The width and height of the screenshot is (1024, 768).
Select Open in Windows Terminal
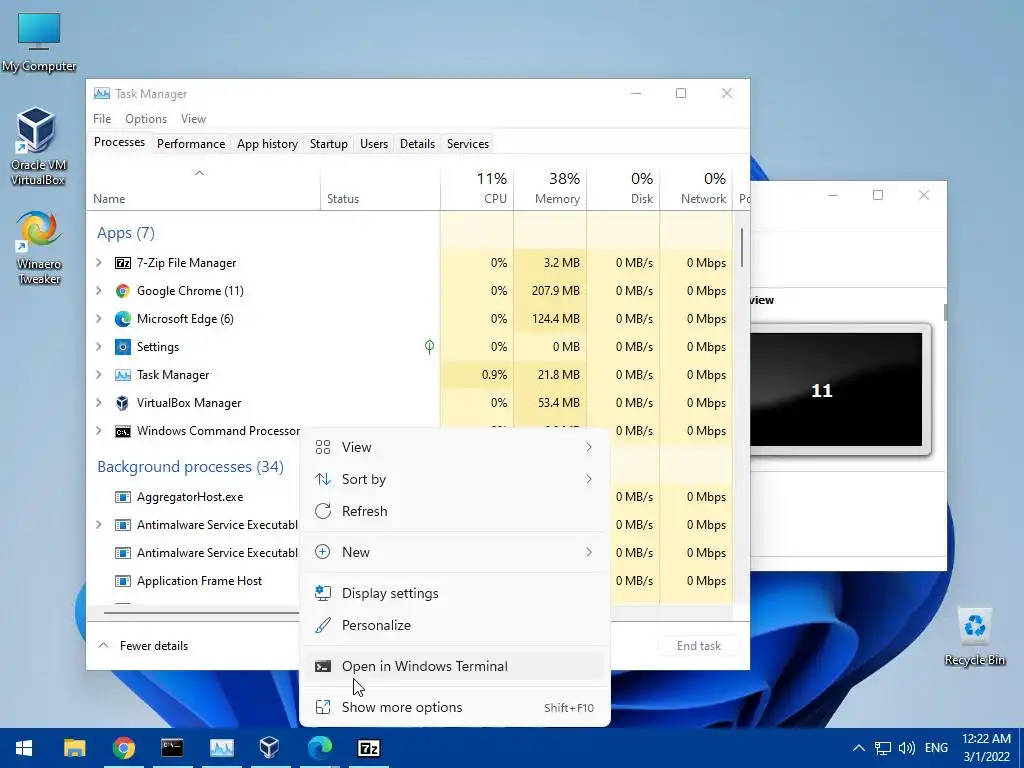455,667
